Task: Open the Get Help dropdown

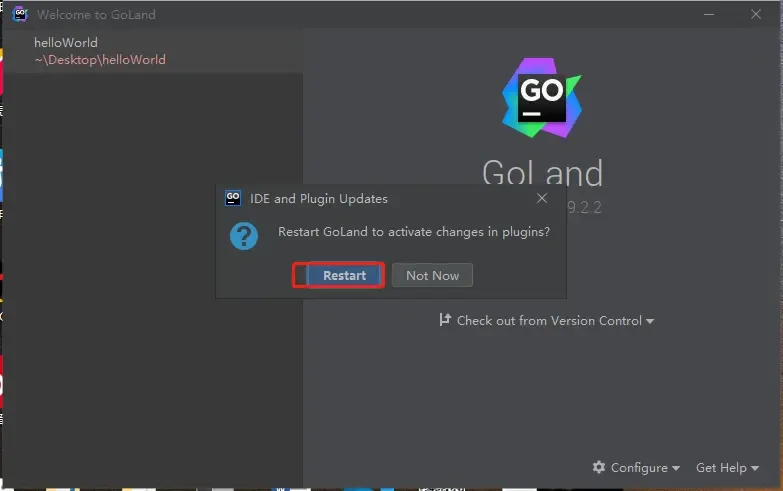Action: pyautogui.click(x=726, y=467)
